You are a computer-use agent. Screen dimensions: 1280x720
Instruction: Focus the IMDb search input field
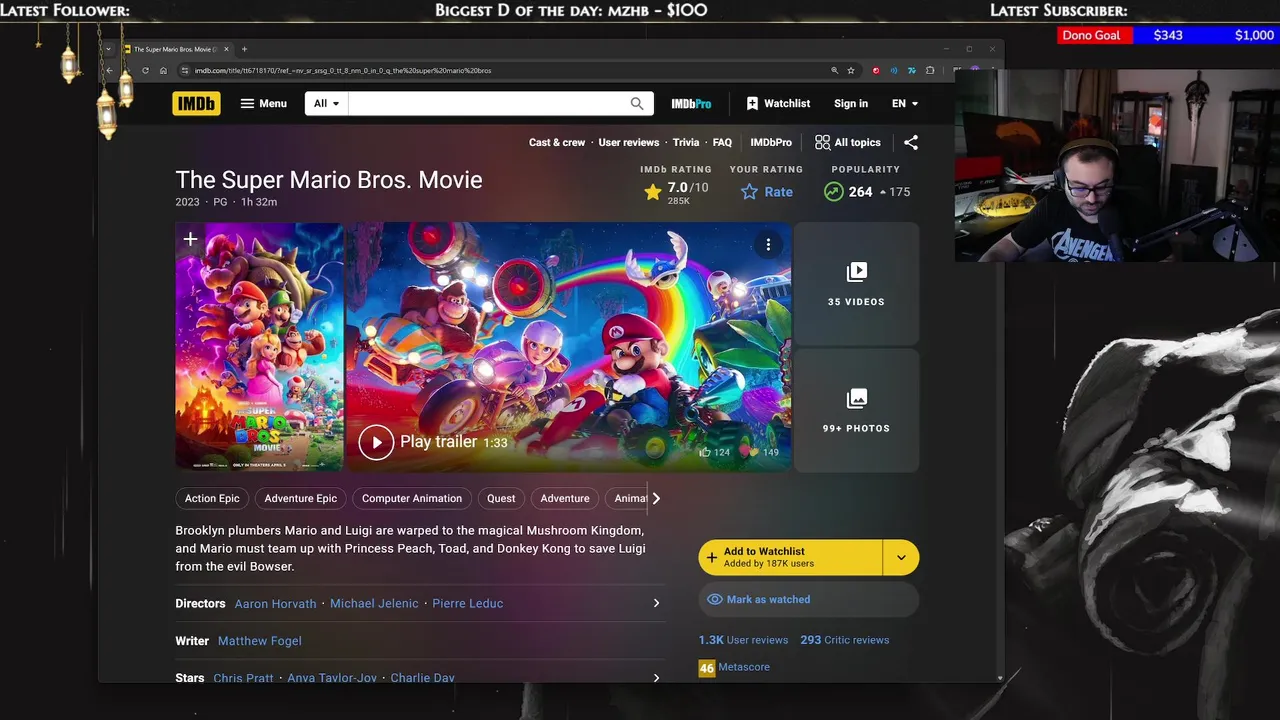[x=487, y=103]
